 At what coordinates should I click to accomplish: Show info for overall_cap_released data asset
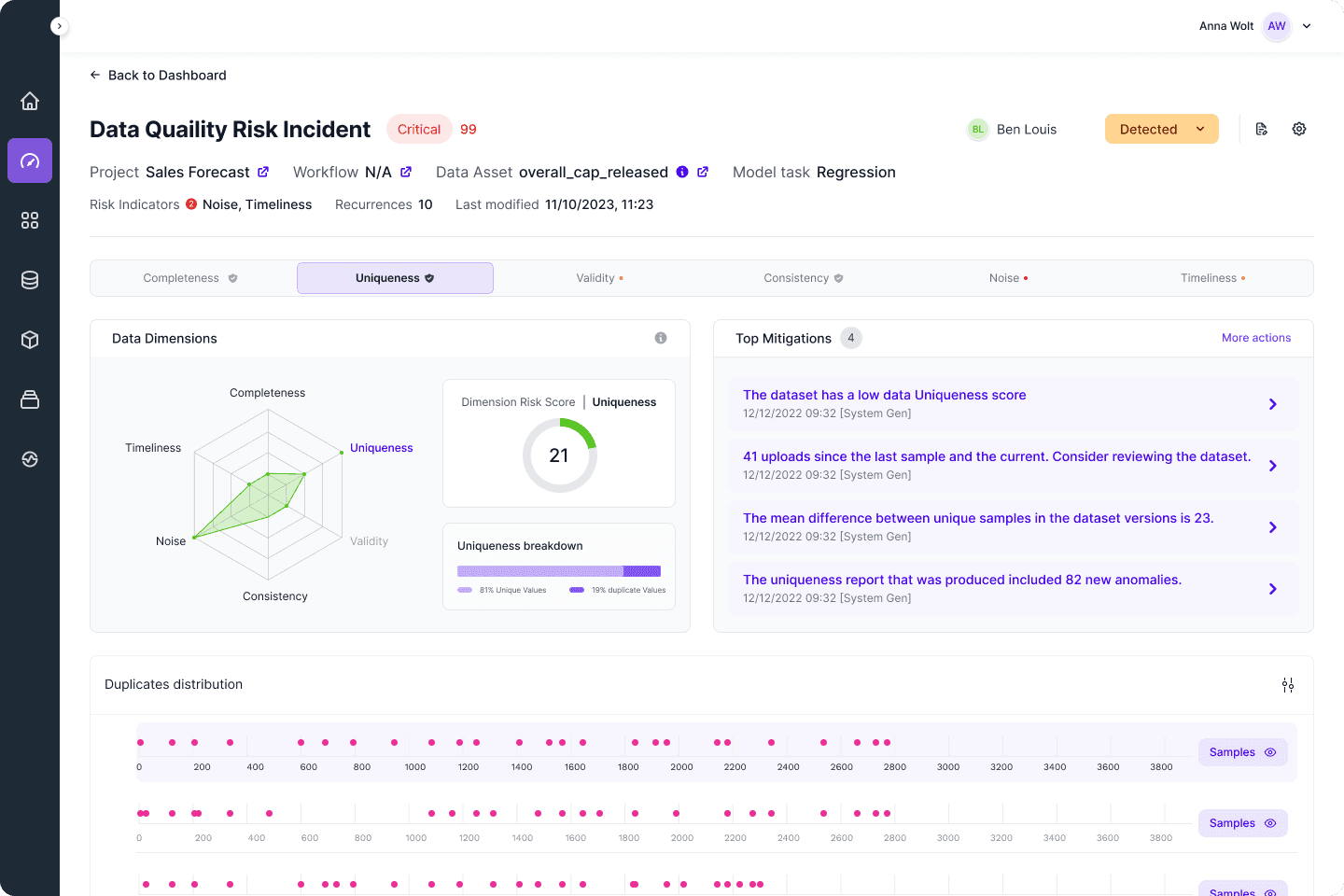[682, 172]
